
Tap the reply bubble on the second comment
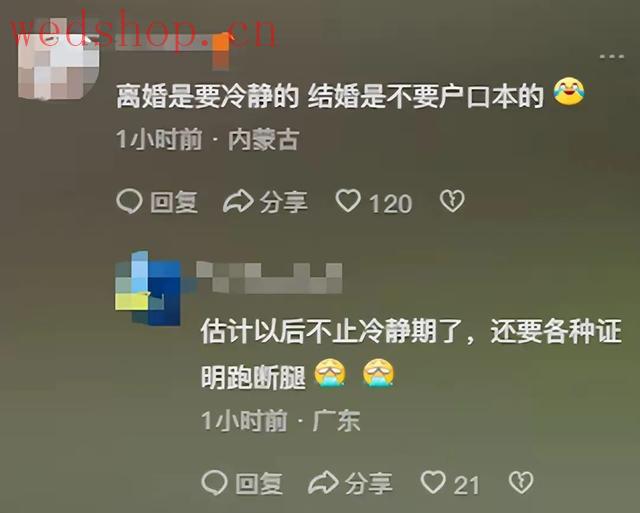coord(214,482)
